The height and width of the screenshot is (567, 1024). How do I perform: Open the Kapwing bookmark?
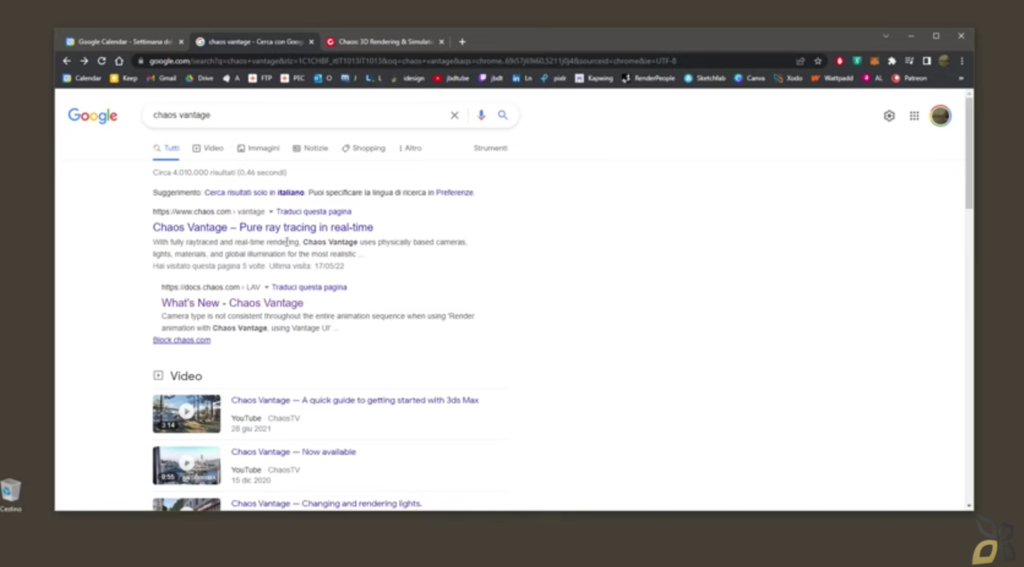point(594,78)
